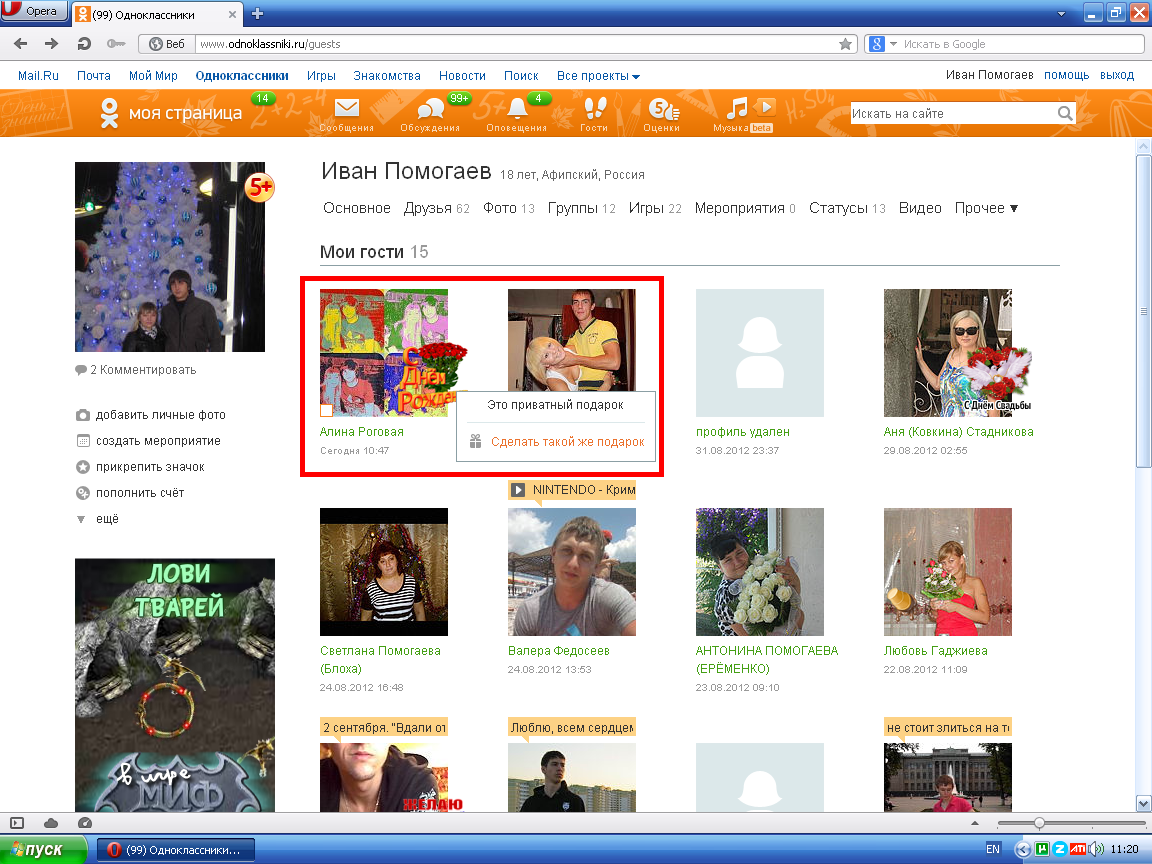Click the помощь help link
The image size is (1152, 864).
click(x=1066, y=75)
